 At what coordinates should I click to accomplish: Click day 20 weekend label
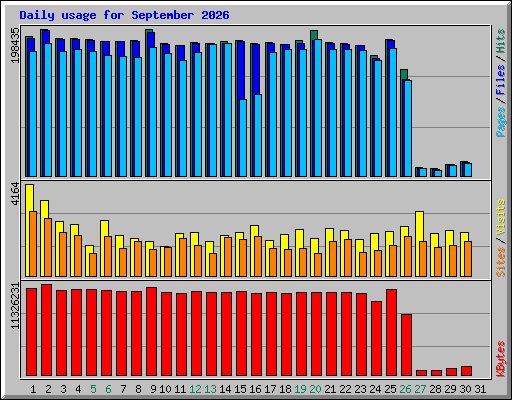(315, 389)
